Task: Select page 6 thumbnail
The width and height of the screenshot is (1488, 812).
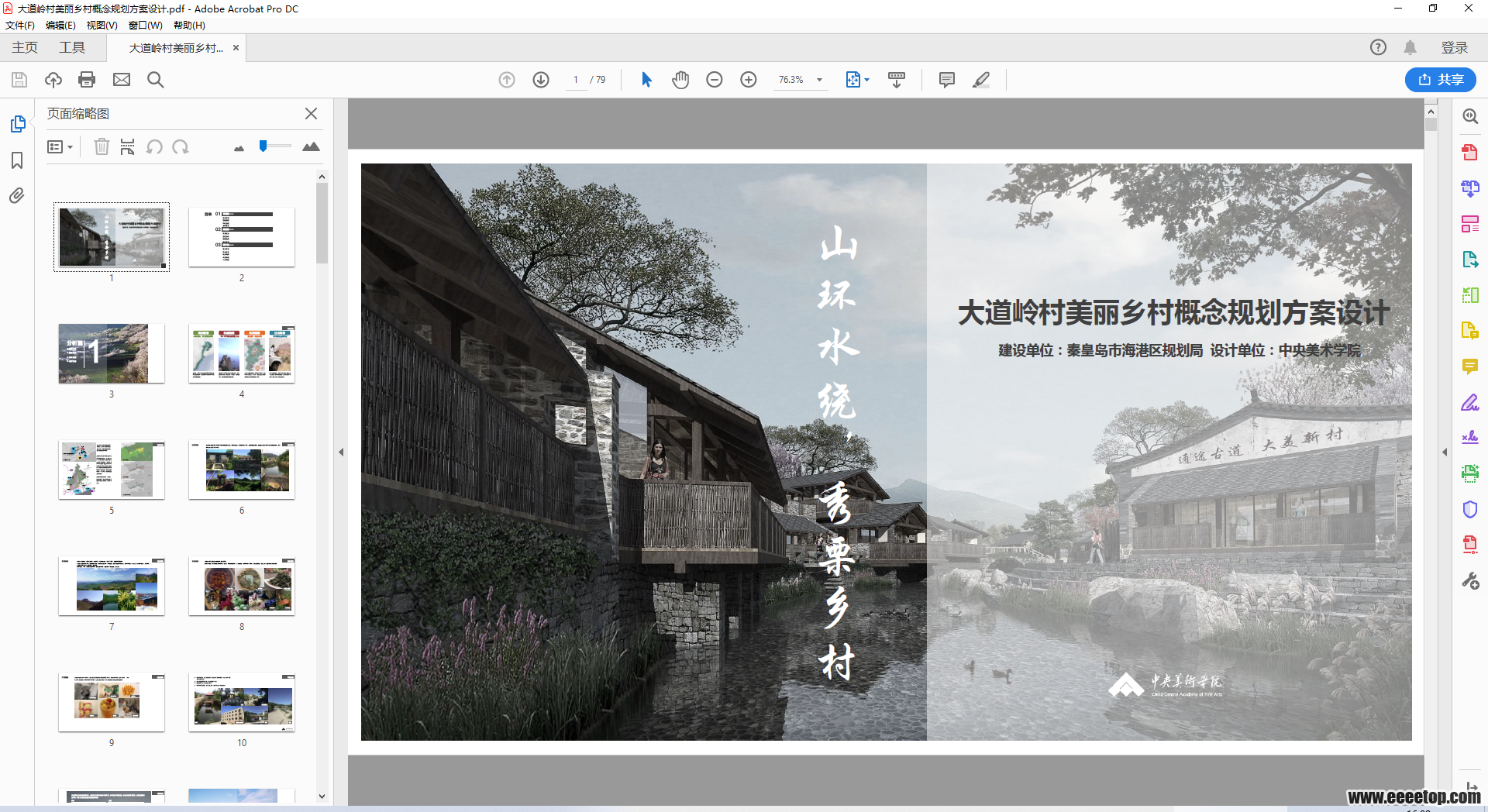Action: click(242, 470)
